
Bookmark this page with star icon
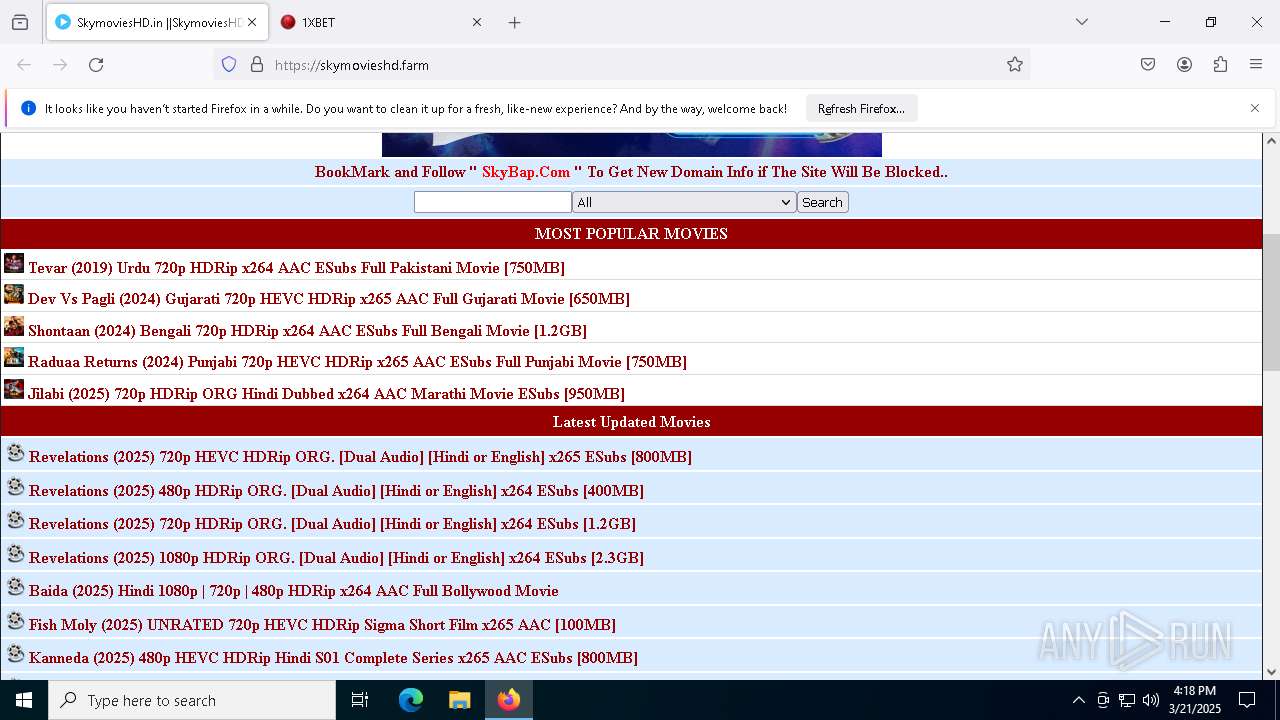[1015, 65]
